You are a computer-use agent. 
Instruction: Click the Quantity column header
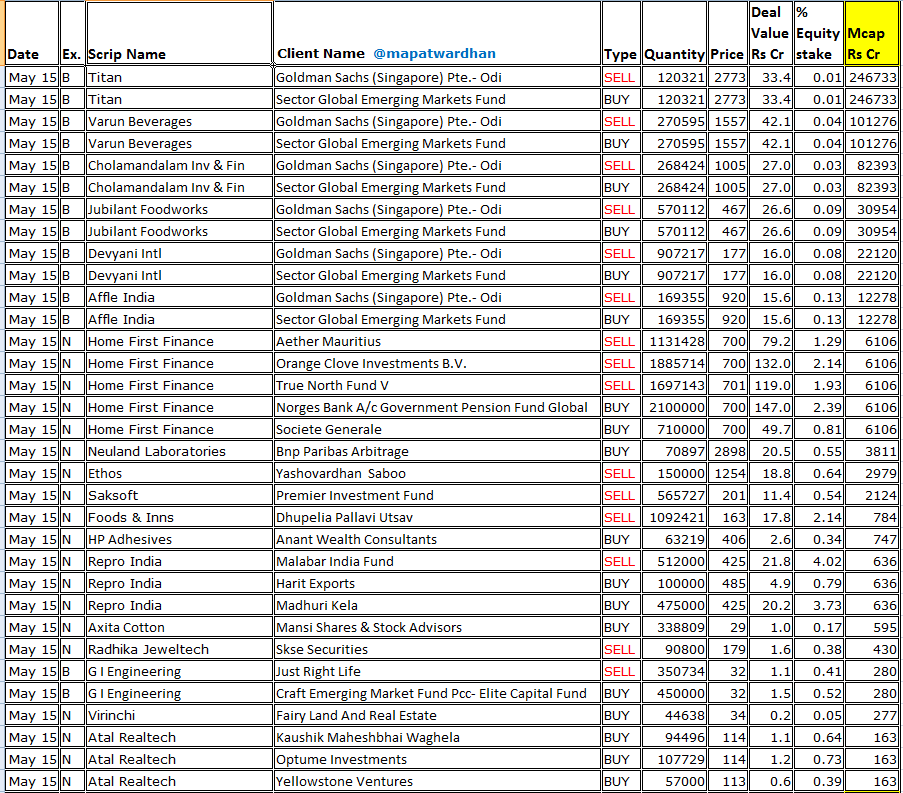coord(674,33)
